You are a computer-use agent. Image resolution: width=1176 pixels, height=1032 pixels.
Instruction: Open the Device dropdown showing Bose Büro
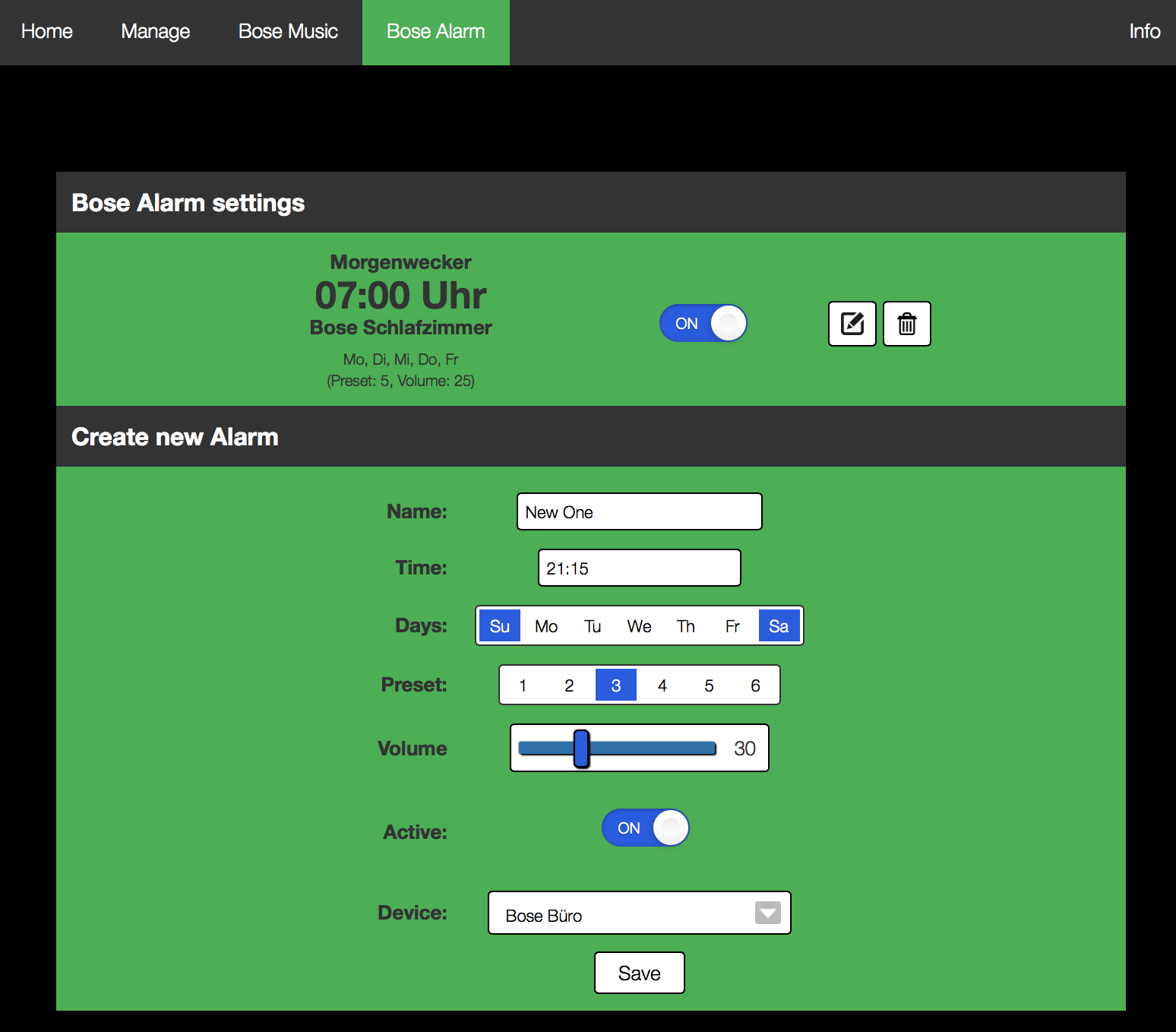click(x=639, y=913)
